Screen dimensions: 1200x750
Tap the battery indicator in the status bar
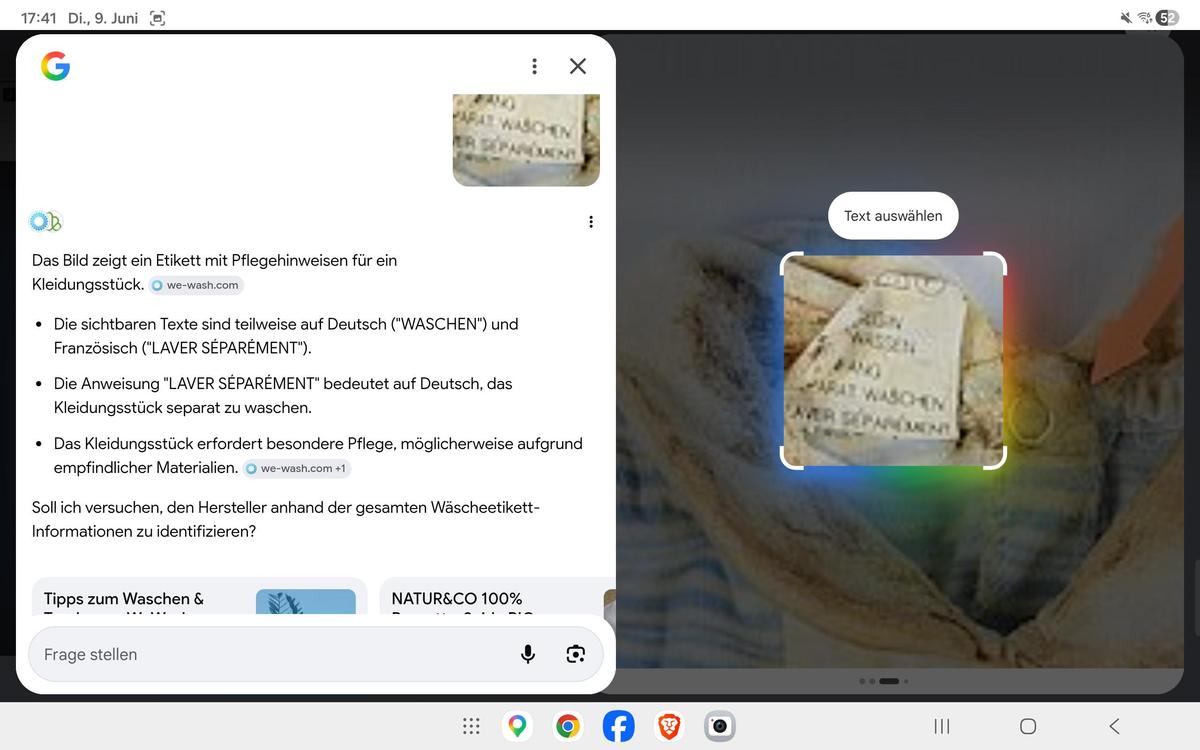pos(1167,18)
